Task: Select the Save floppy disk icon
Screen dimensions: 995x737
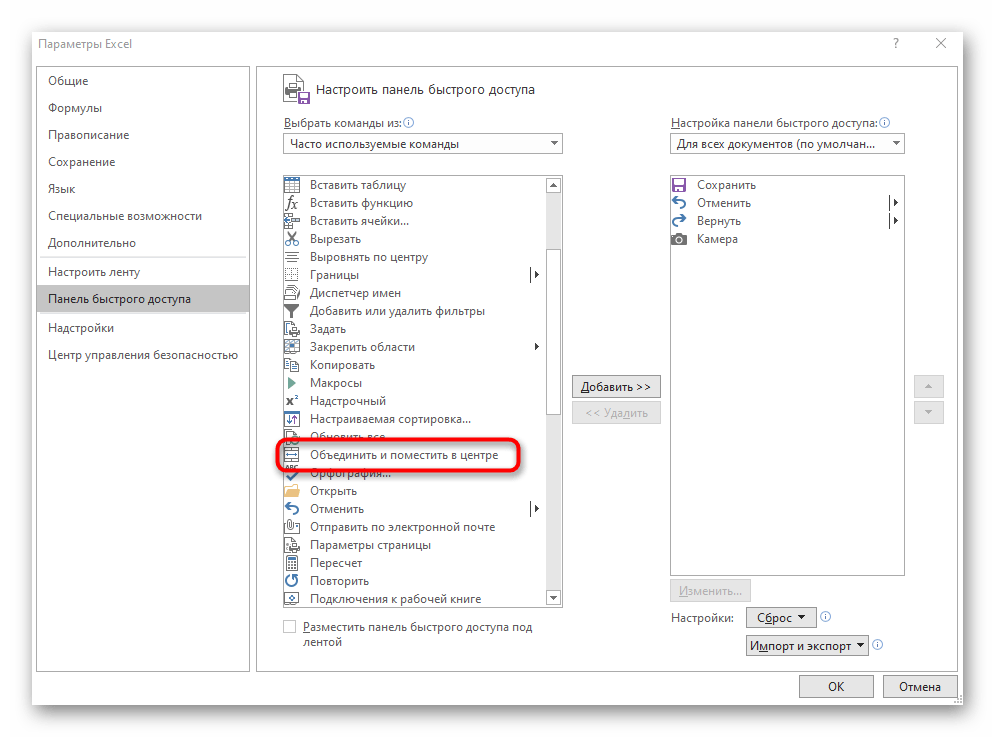Action: pyautogui.click(x=679, y=185)
